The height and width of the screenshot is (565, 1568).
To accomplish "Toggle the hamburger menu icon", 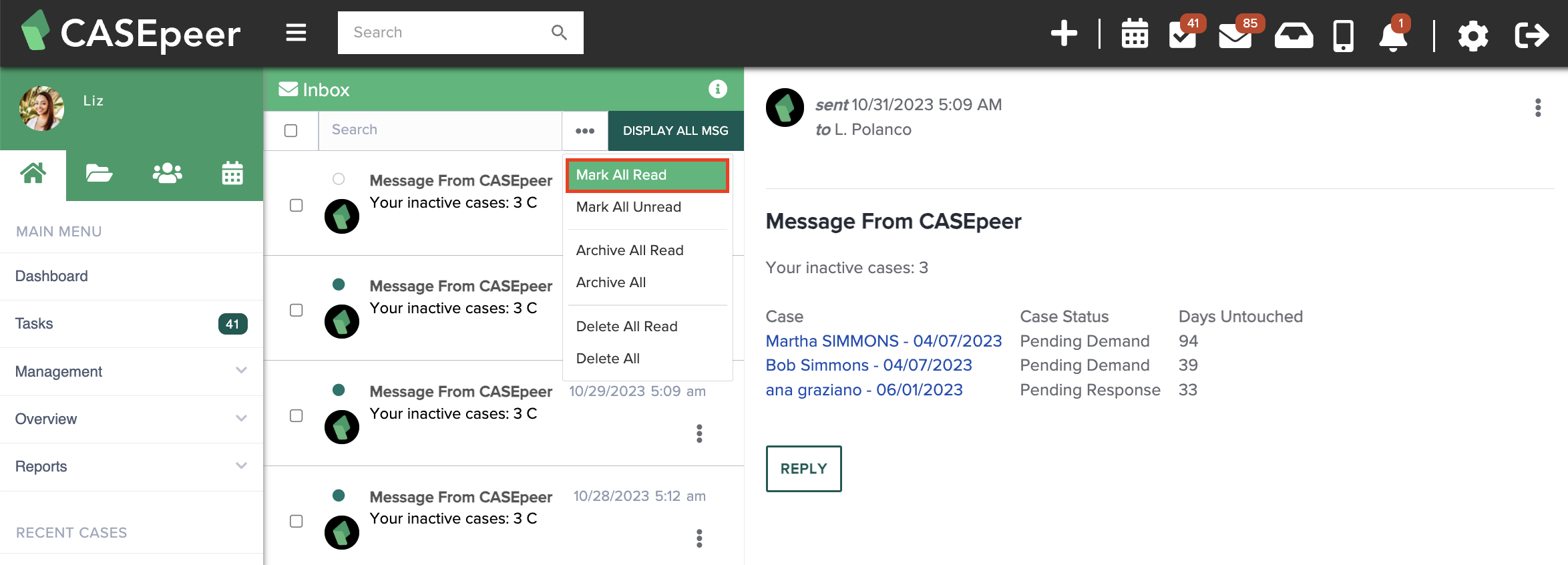I will [296, 33].
